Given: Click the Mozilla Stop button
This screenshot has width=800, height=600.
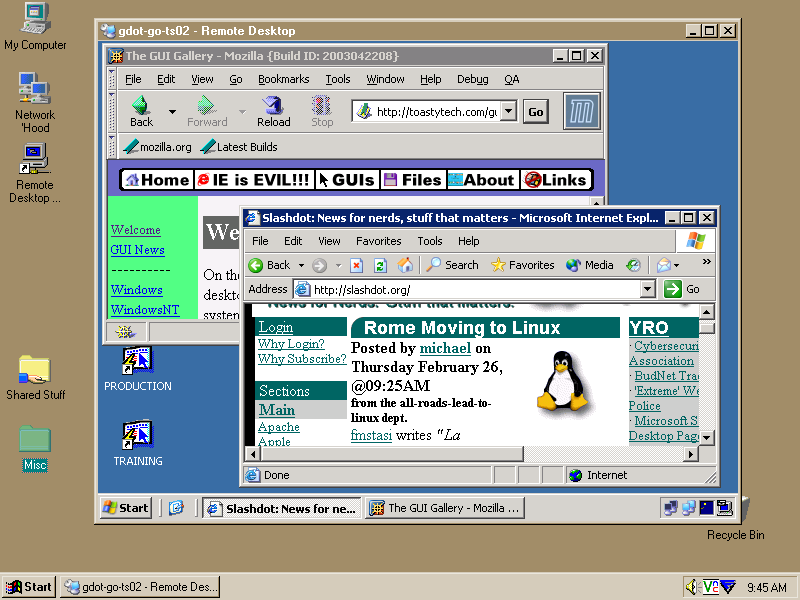Looking at the screenshot, I should pyautogui.click(x=322, y=111).
